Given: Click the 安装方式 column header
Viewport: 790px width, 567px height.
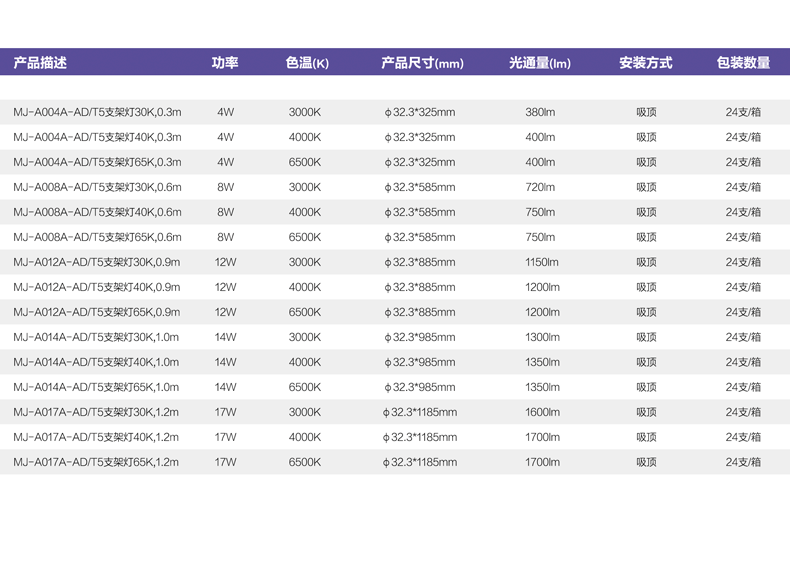Looking at the screenshot, I should coord(645,63).
